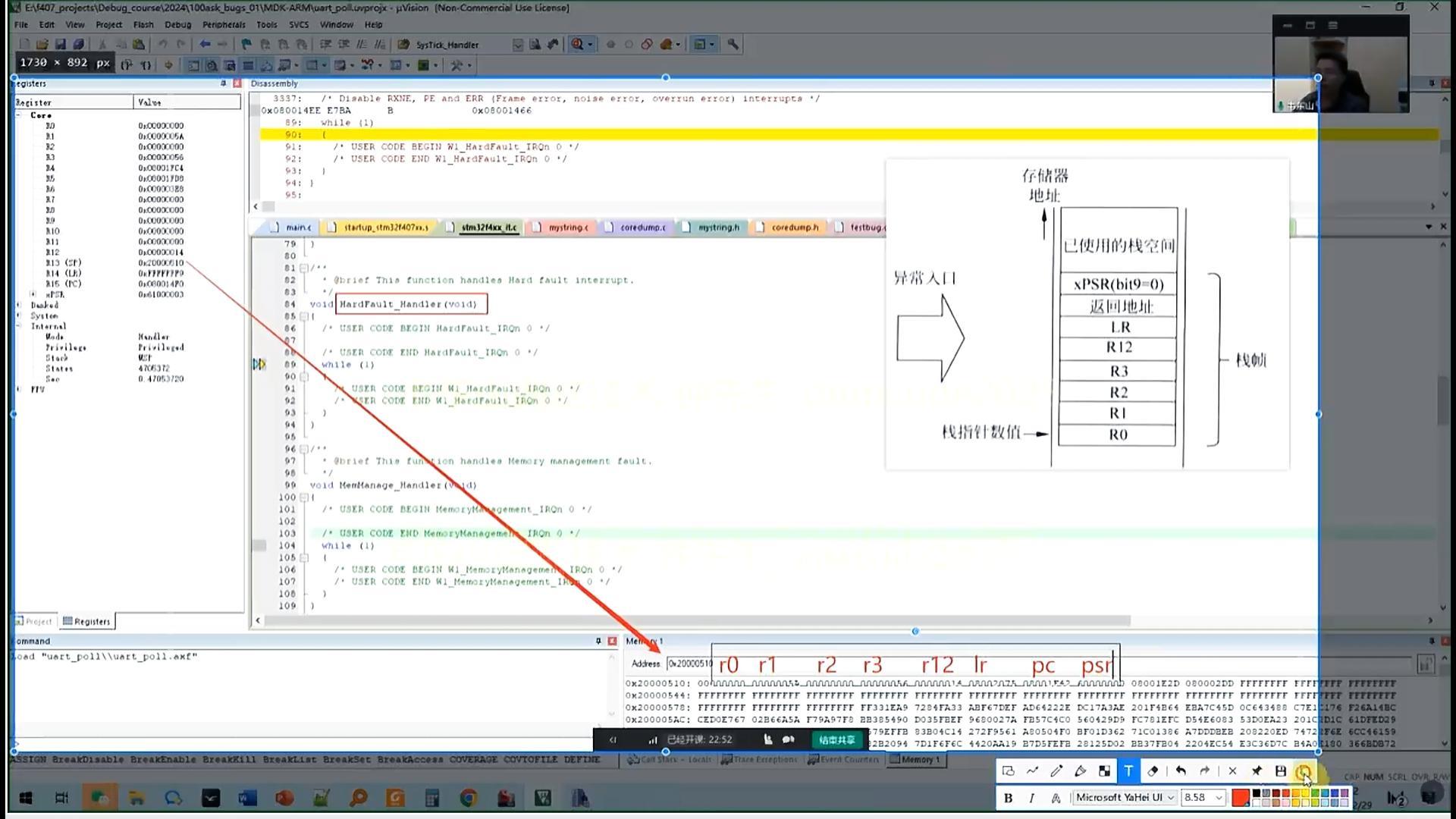Pick the pencil annotation tool

[1056, 771]
